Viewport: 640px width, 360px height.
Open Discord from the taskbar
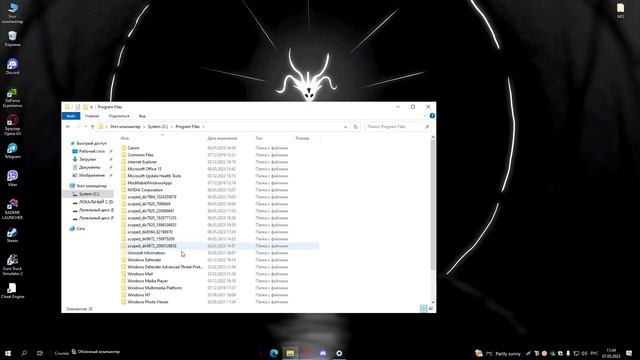pyautogui.click(x=323, y=353)
